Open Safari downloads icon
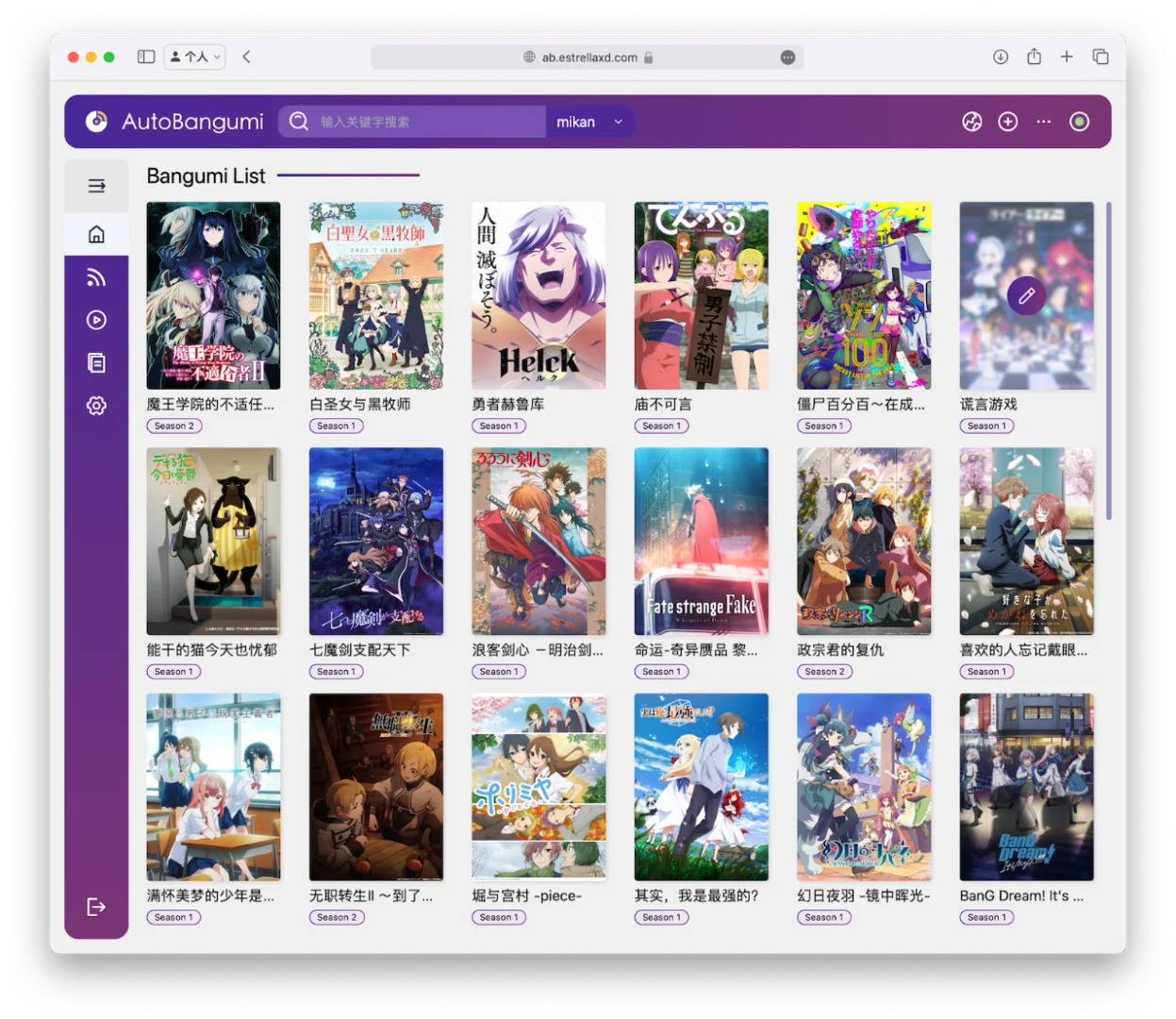Image resolution: width=1176 pixels, height=1019 pixels. [x=1001, y=57]
